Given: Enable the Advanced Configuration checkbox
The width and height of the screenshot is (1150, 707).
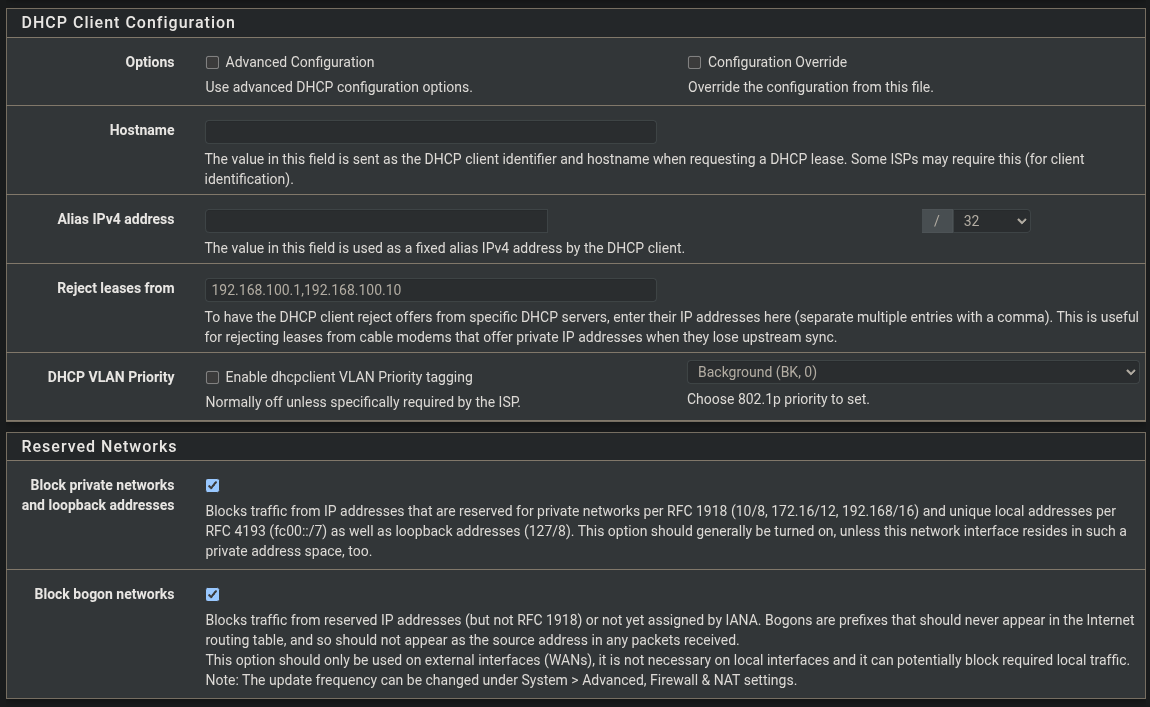Looking at the screenshot, I should [x=212, y=62].
